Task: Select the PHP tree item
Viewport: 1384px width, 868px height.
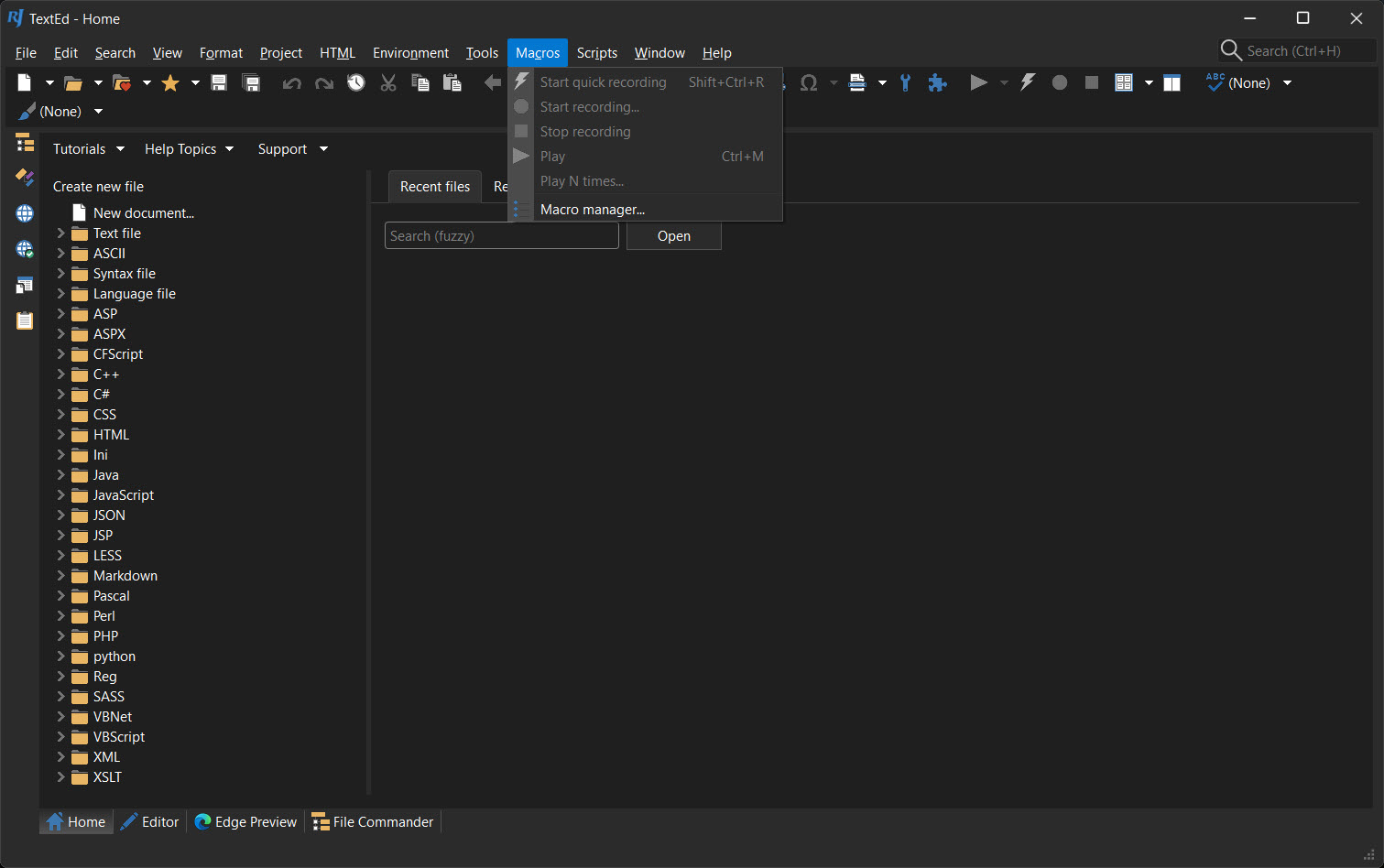Action: coord(105,635)
